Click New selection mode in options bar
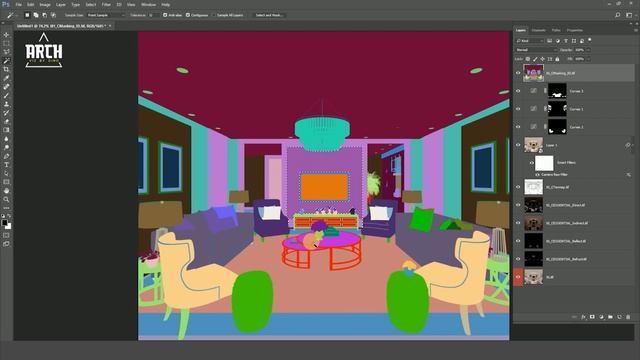The height and width of the screenshot is (360, 640). click(x=27, y=15)
